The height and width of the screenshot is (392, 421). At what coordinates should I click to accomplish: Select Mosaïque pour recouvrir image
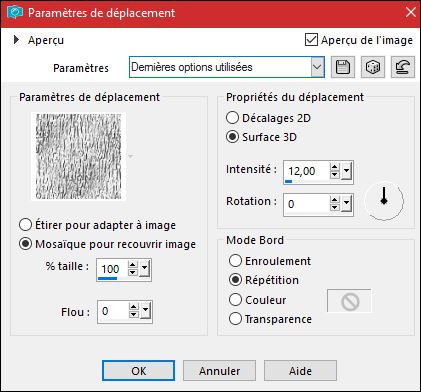click(x=25, y=244)
